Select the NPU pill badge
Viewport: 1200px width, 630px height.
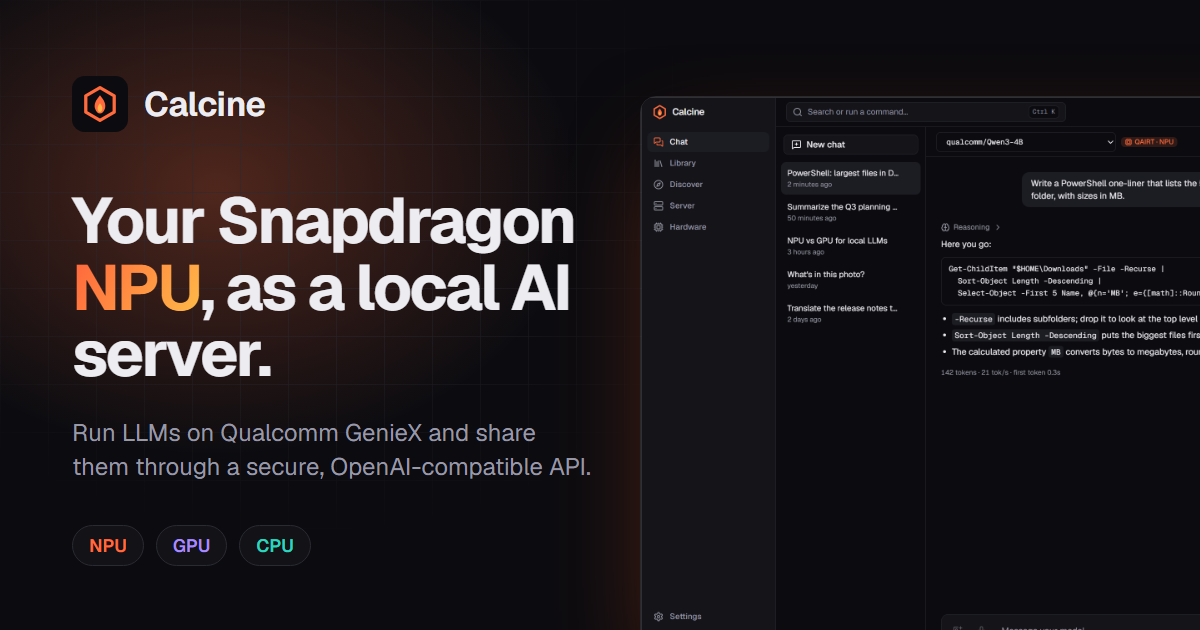108,546
